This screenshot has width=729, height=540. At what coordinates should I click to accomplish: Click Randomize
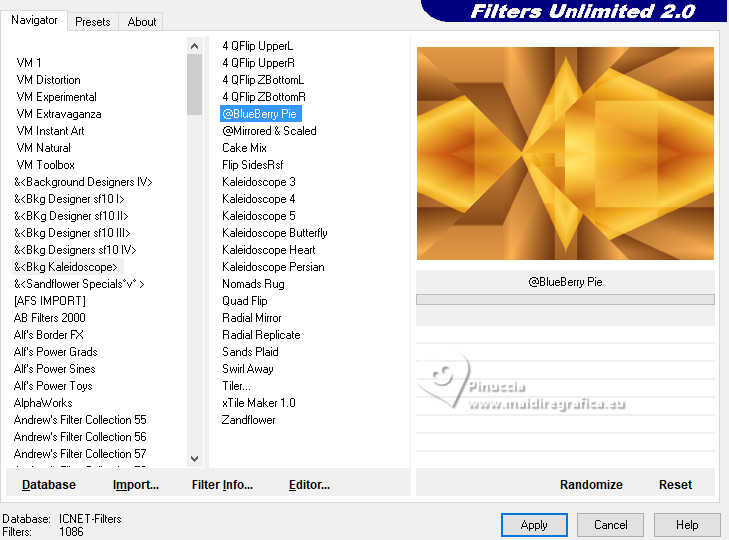(591, 485)
